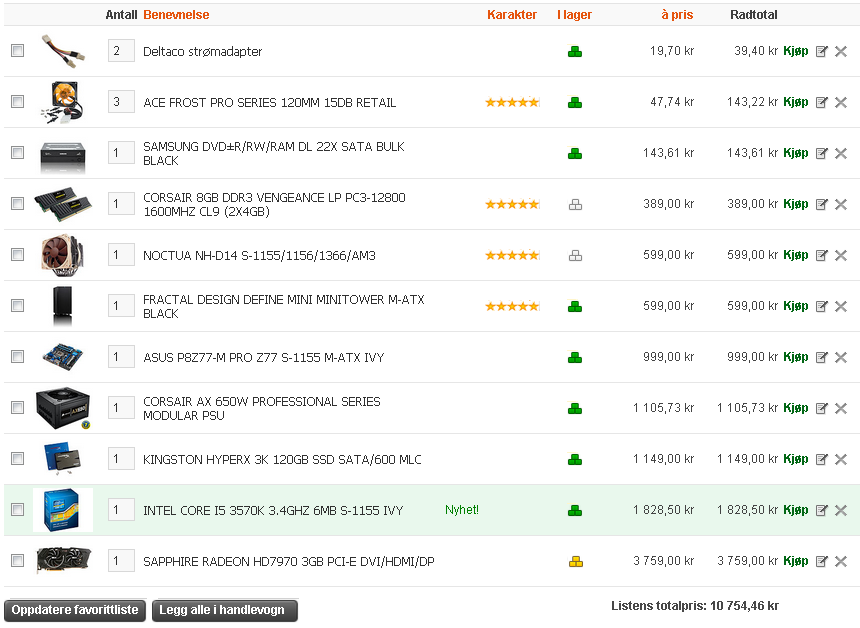Select checkbox for FRACTAL DESIGN case
860x628 pixels.
pos(18,305)
